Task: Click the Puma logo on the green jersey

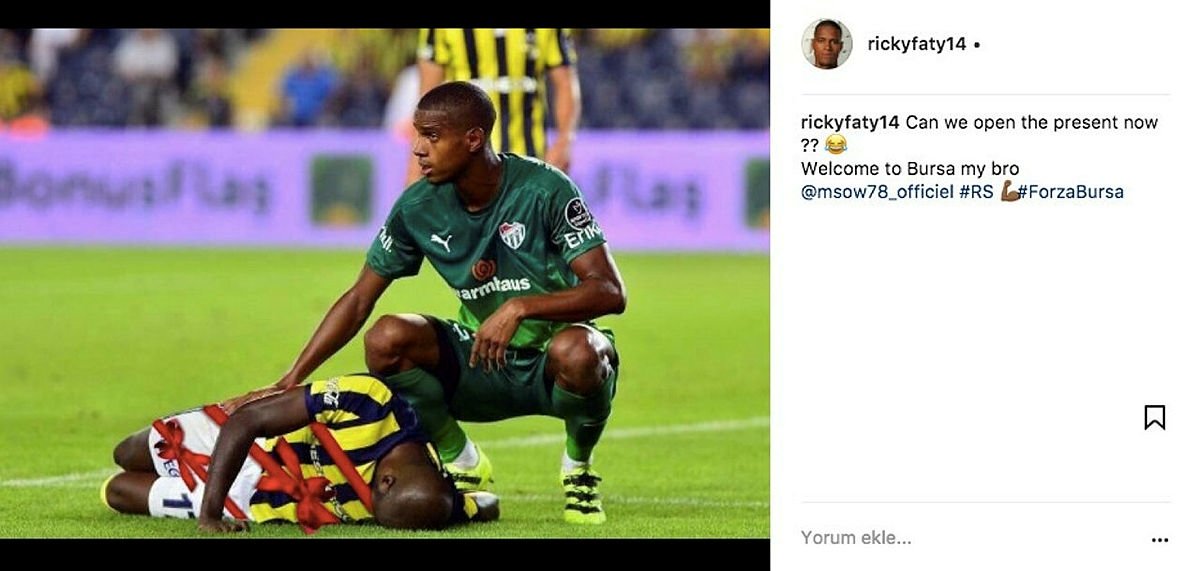Action: [441, 241]
